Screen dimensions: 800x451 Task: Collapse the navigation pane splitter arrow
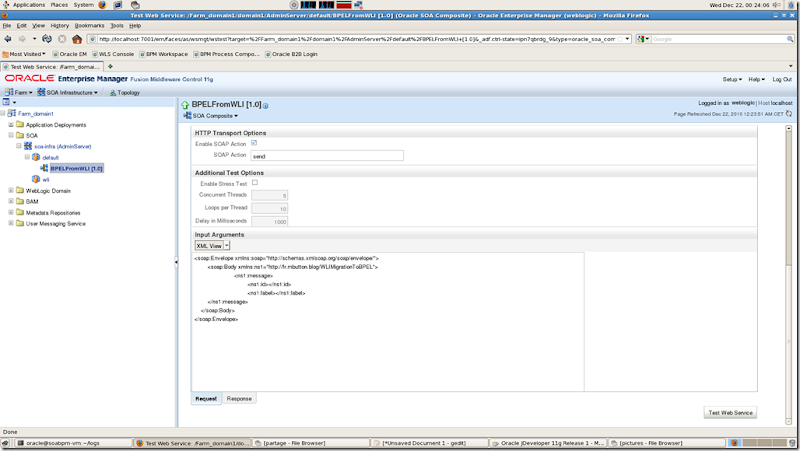[176, 262]
